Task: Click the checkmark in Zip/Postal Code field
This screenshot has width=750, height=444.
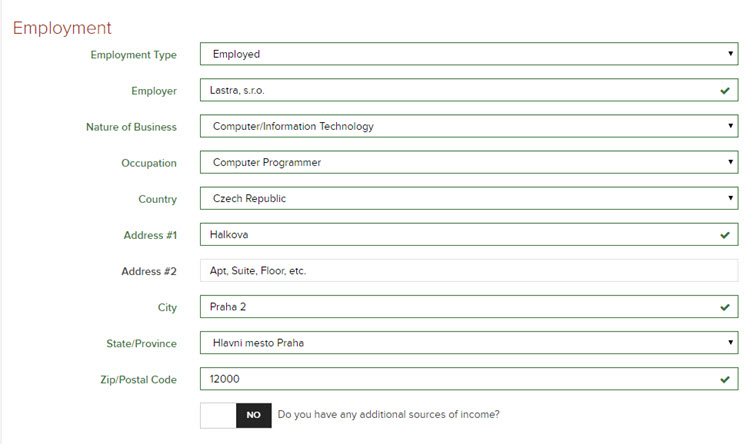Action: coord(725,380)
